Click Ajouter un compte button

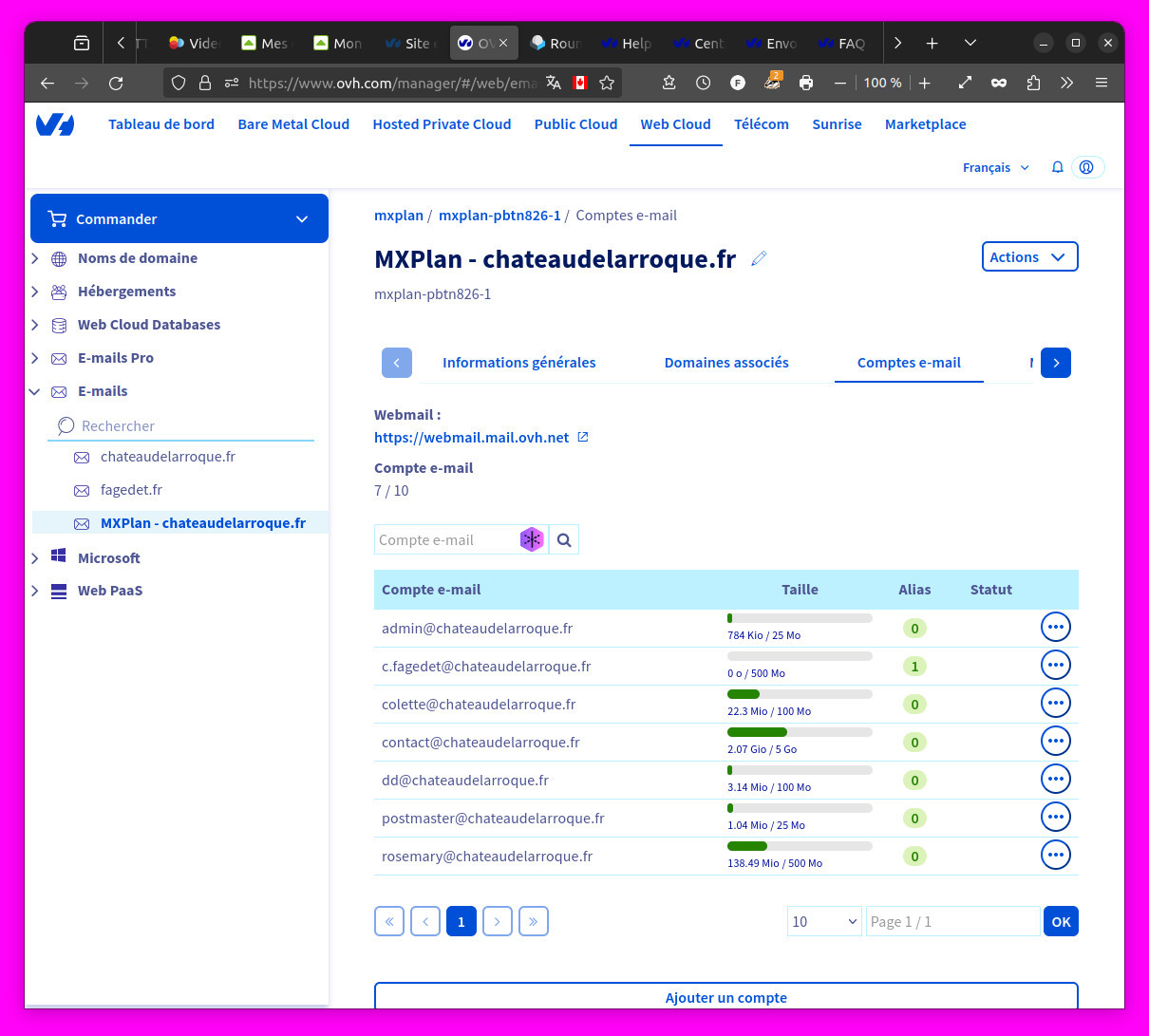pyautogui.click(x=726, y=996)
